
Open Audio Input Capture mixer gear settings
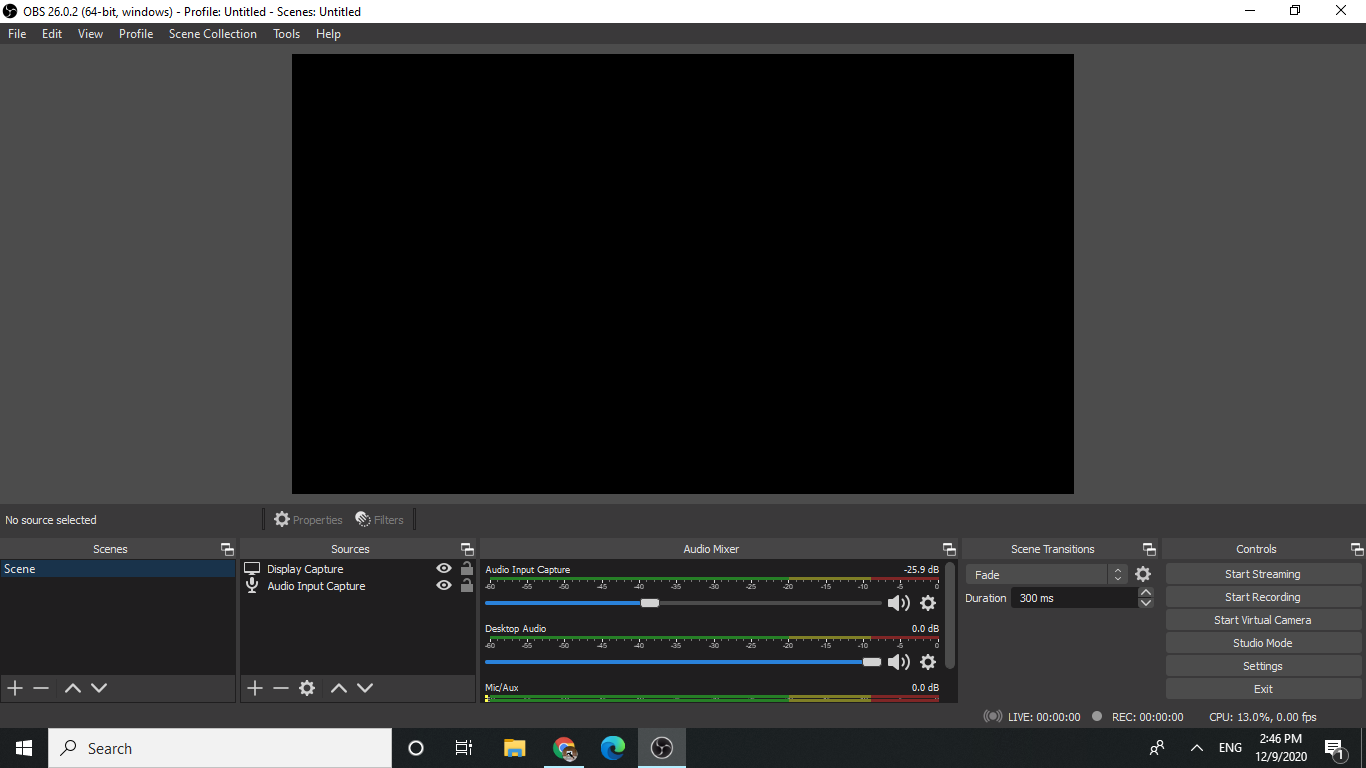(928, 603)
